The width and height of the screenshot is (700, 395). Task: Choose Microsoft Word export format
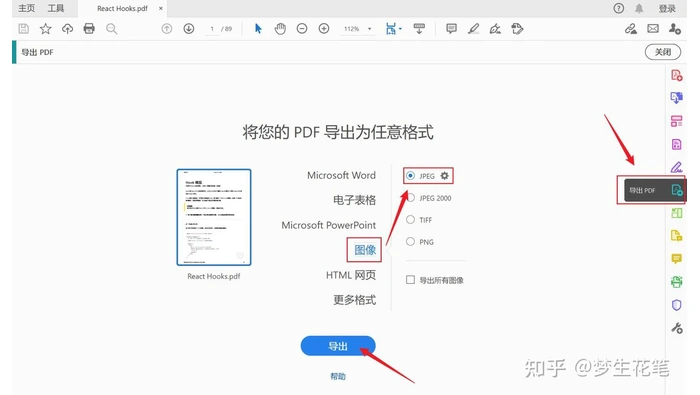click(x=341, y=175)
